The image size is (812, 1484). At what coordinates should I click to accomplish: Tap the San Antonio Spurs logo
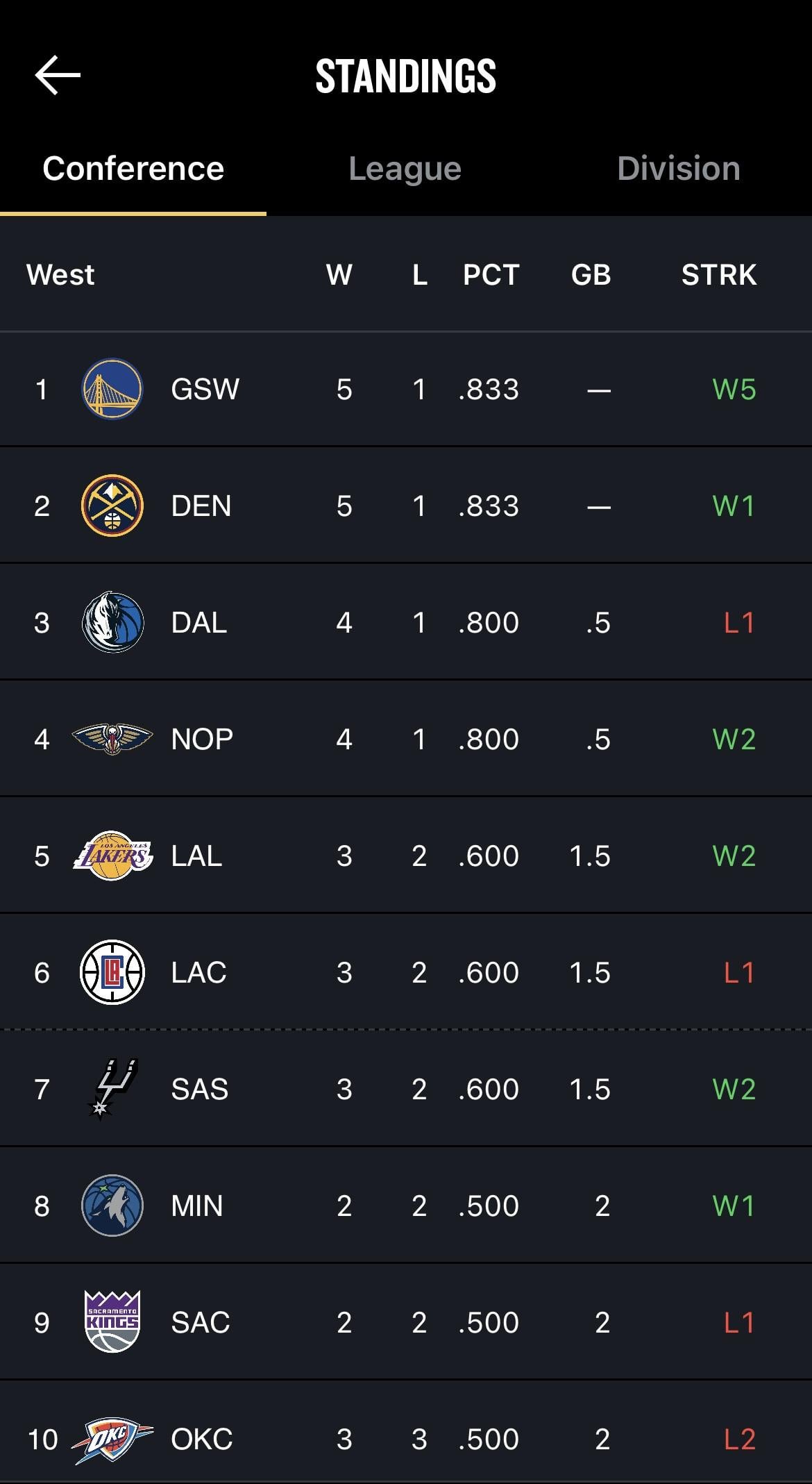tap(112, 1089)
